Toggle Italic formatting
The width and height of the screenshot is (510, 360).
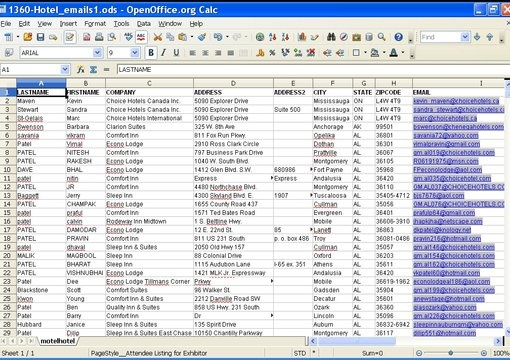point(163,53)
